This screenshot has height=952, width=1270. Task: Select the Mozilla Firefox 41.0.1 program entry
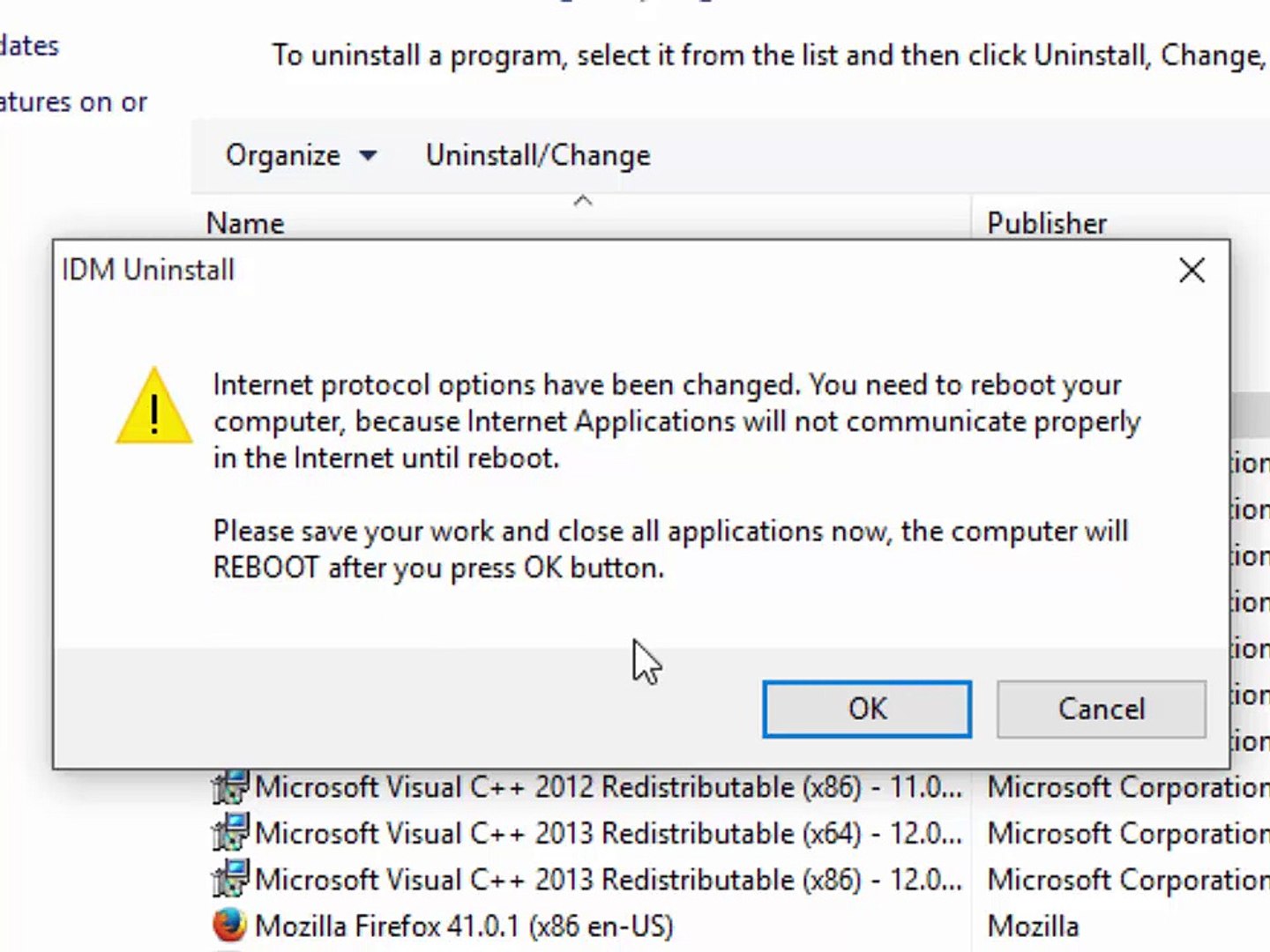[x=464, y=926]
